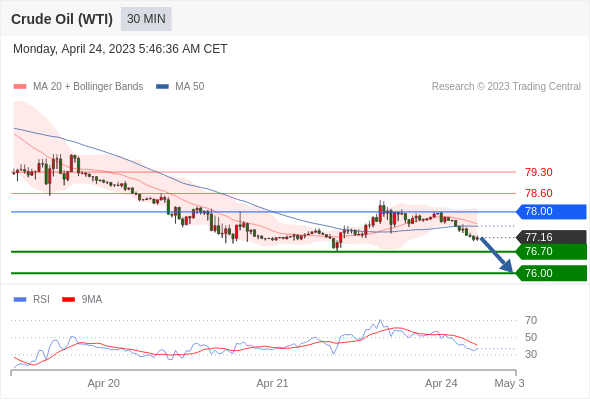This screenshot has width=590, height=400.
Task: Click the 30 MIN timeframe badge
Action: pyautogui.click(x=146, y=19)
